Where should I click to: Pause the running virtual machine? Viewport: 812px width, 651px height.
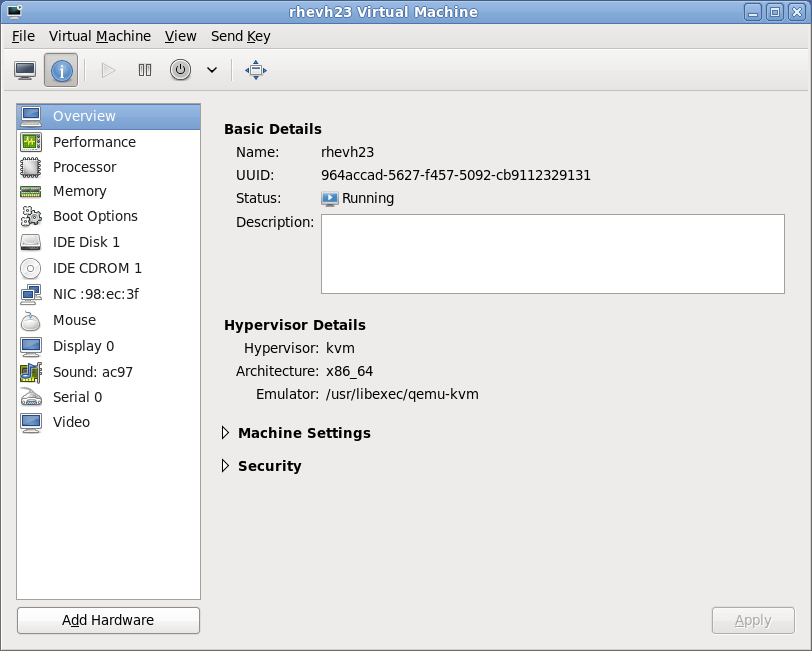pos(144,70)
